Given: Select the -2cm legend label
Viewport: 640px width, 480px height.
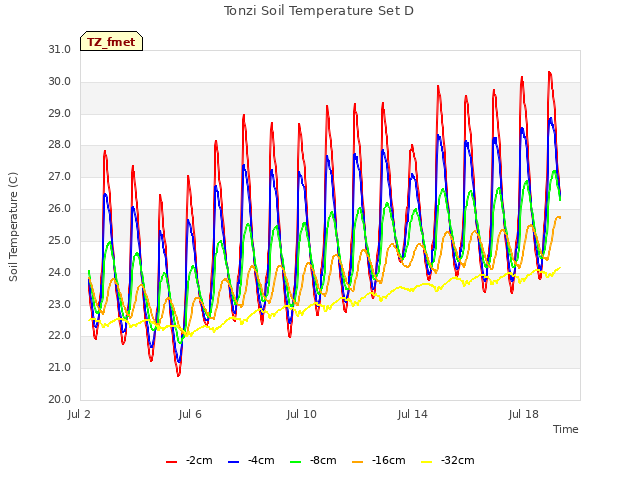Looking at the screenshot, I should pyautogui.click(x=199, y=460).
